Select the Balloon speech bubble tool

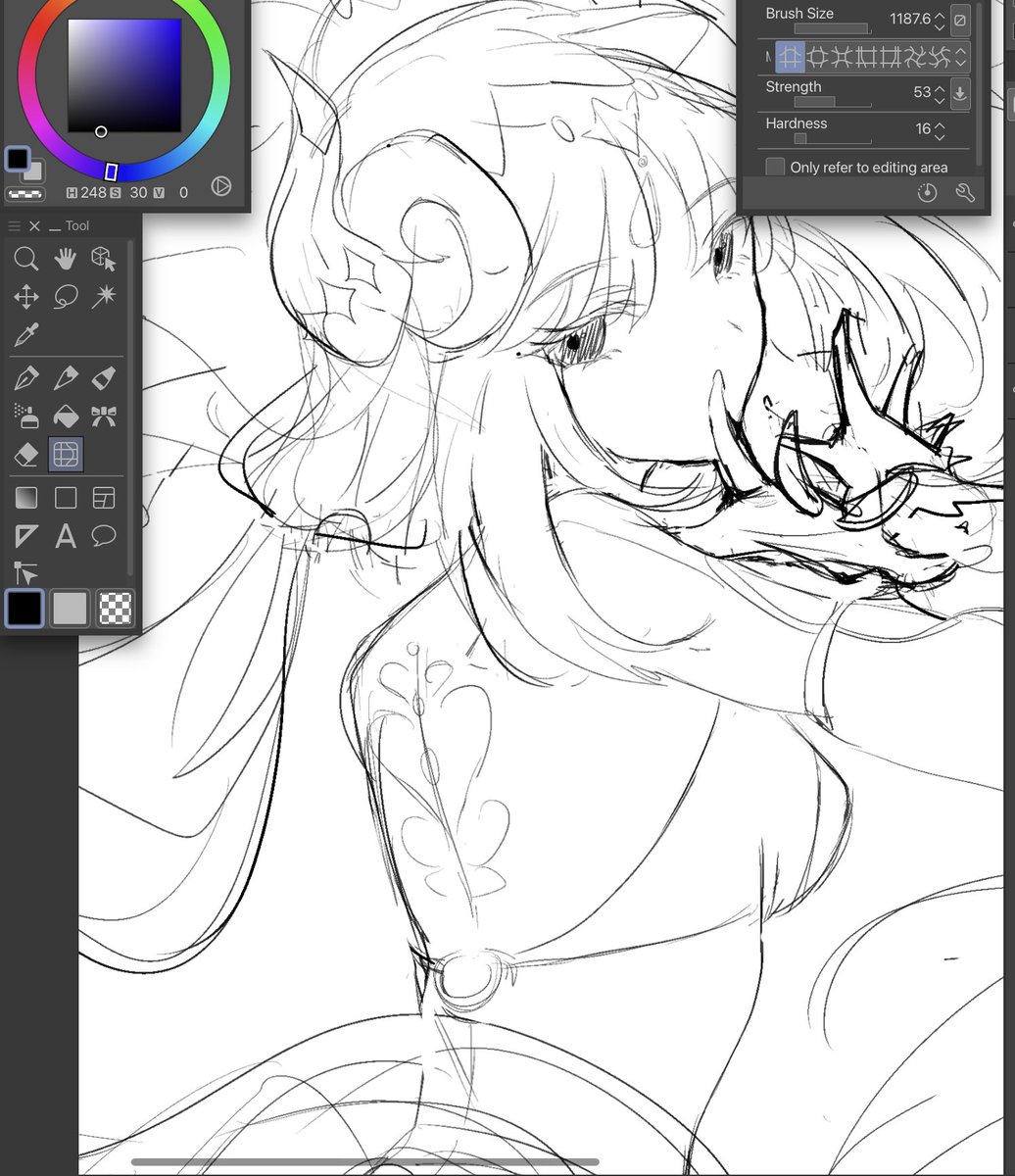pyautogui.click(x=104, y=536)
